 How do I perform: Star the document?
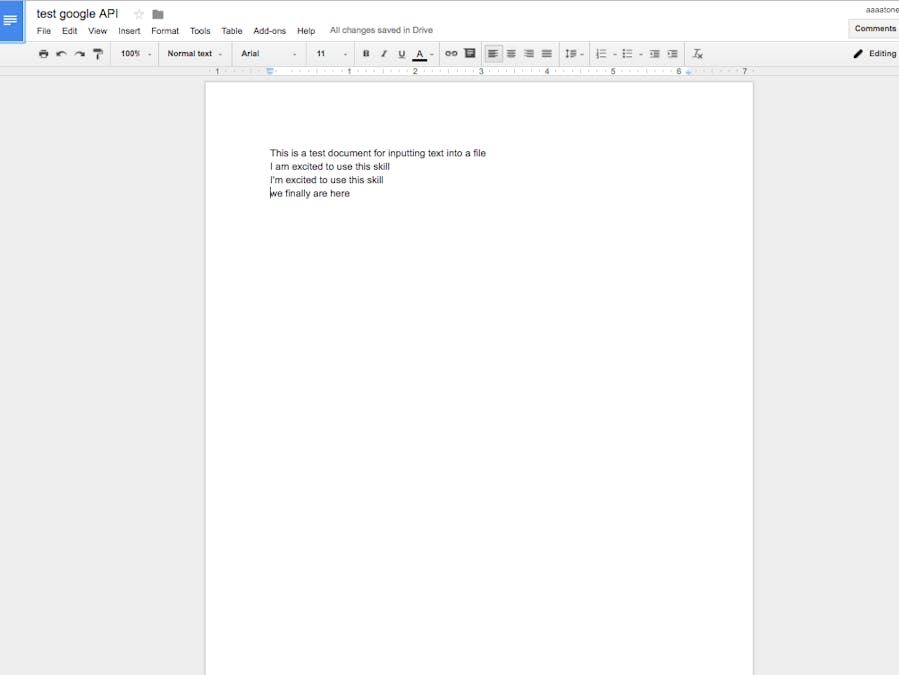tap(139, 14)
